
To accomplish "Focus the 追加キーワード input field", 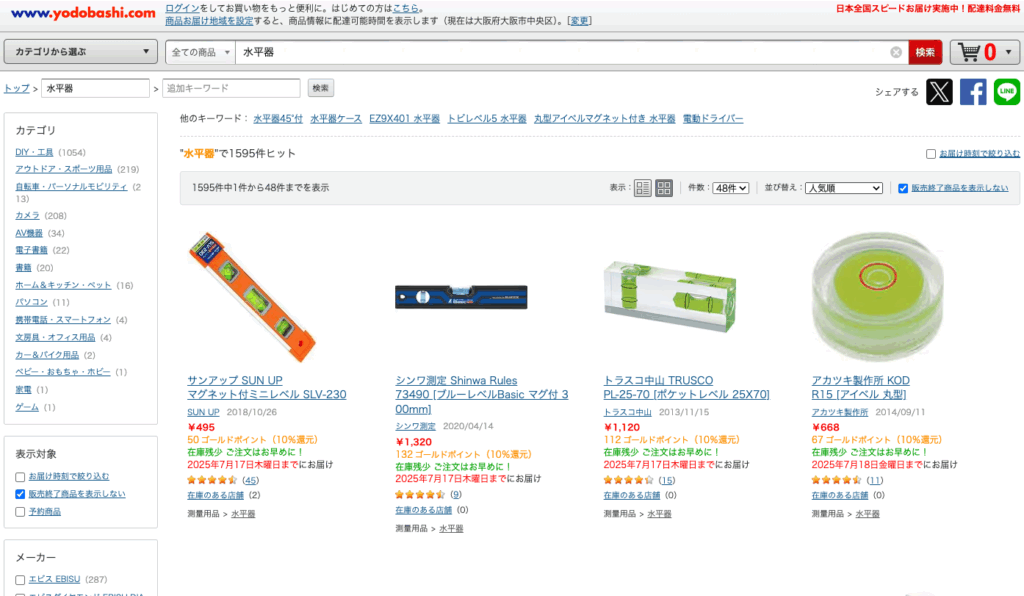I will (x=231, y=88).
